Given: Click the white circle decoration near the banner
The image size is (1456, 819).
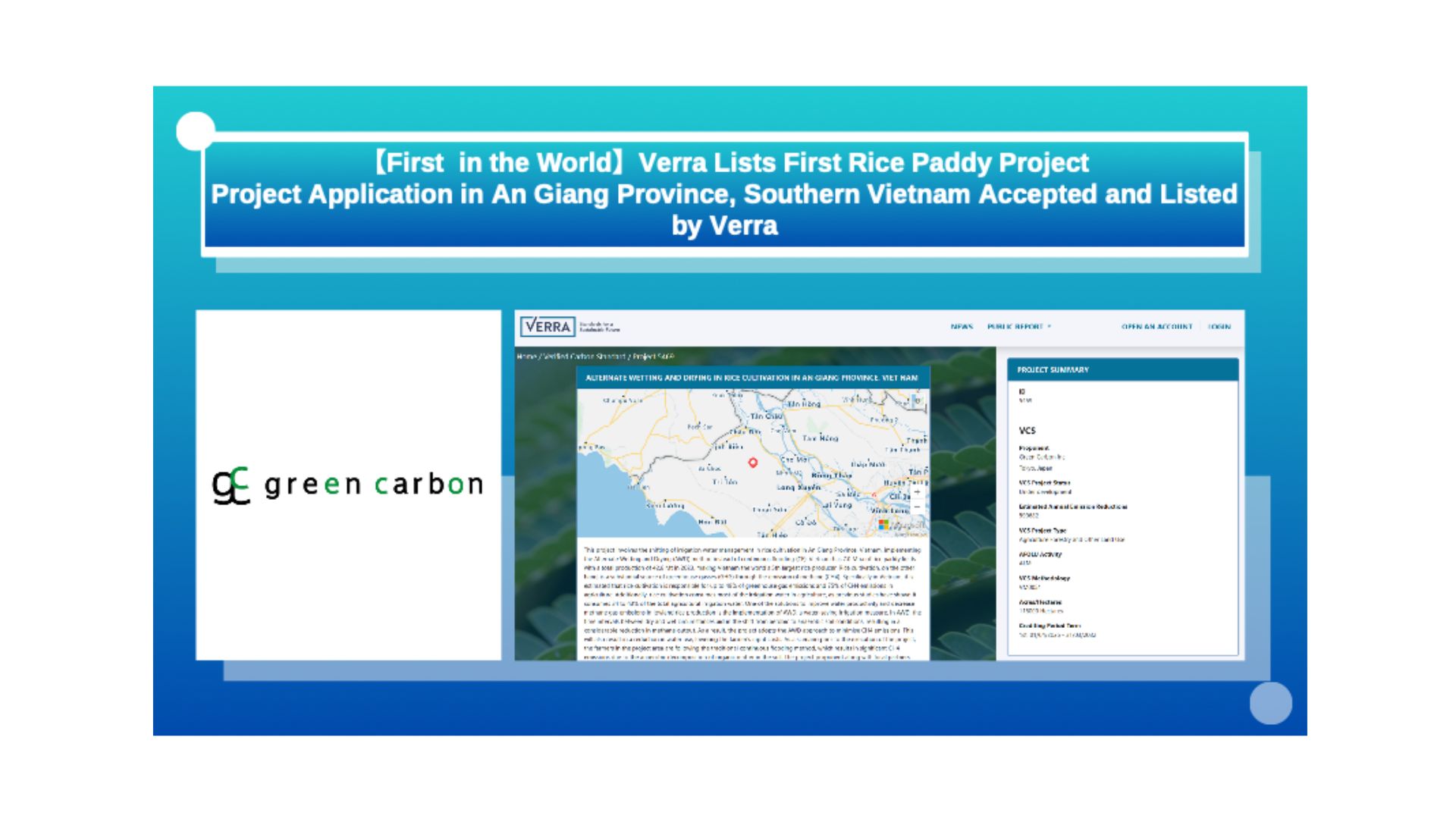Looking at the screenshot, I should [x=196, y=130].
